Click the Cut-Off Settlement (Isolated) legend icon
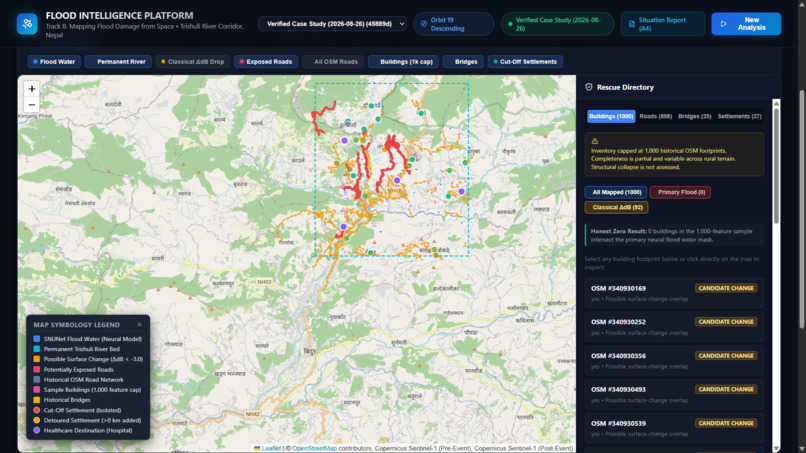 click(37, 410)
